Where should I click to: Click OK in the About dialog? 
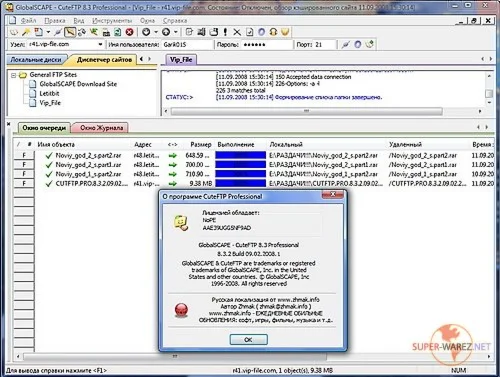tap(248, 339)
